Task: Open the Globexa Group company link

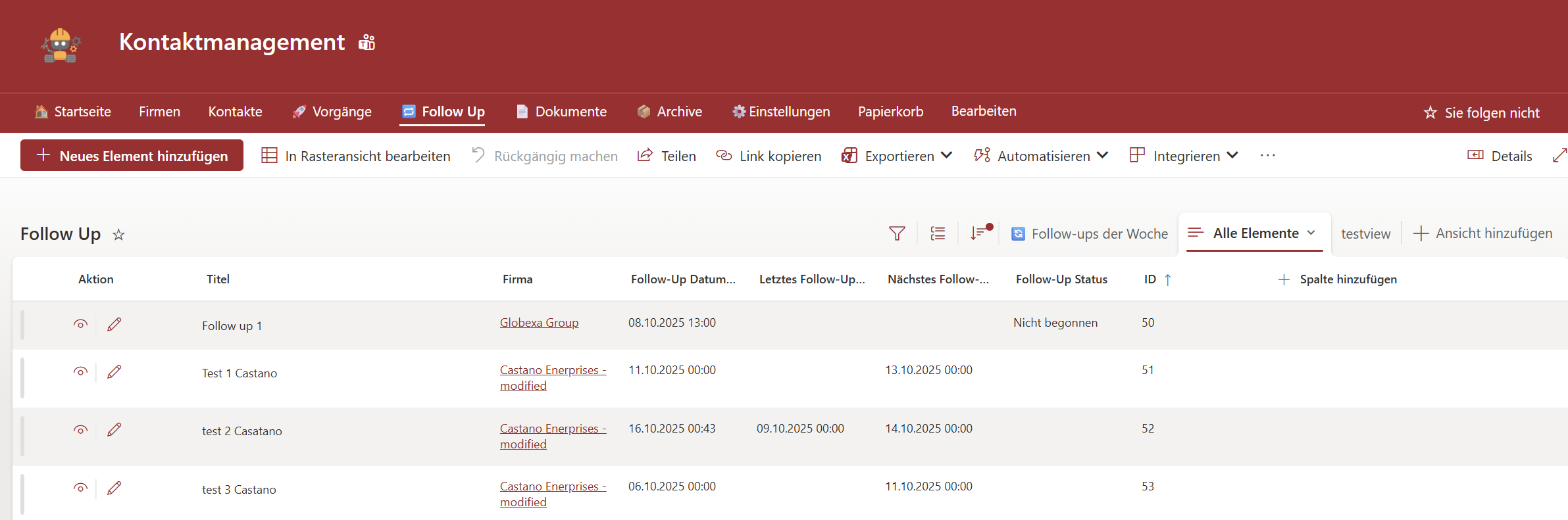Action: [x=539, y=323]
